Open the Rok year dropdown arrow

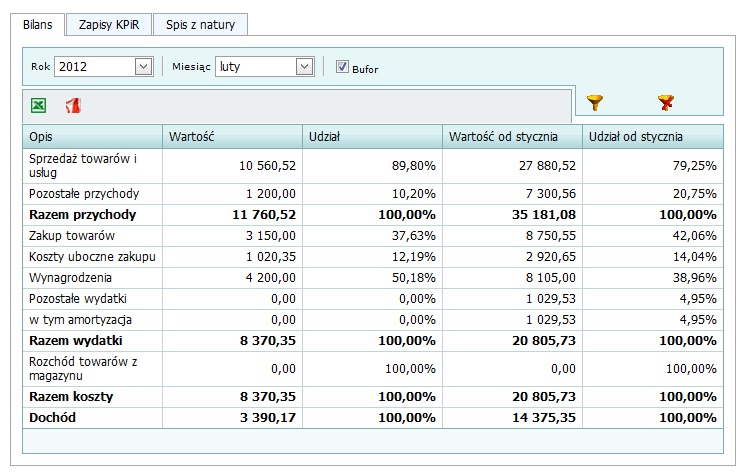pos(143,67)
